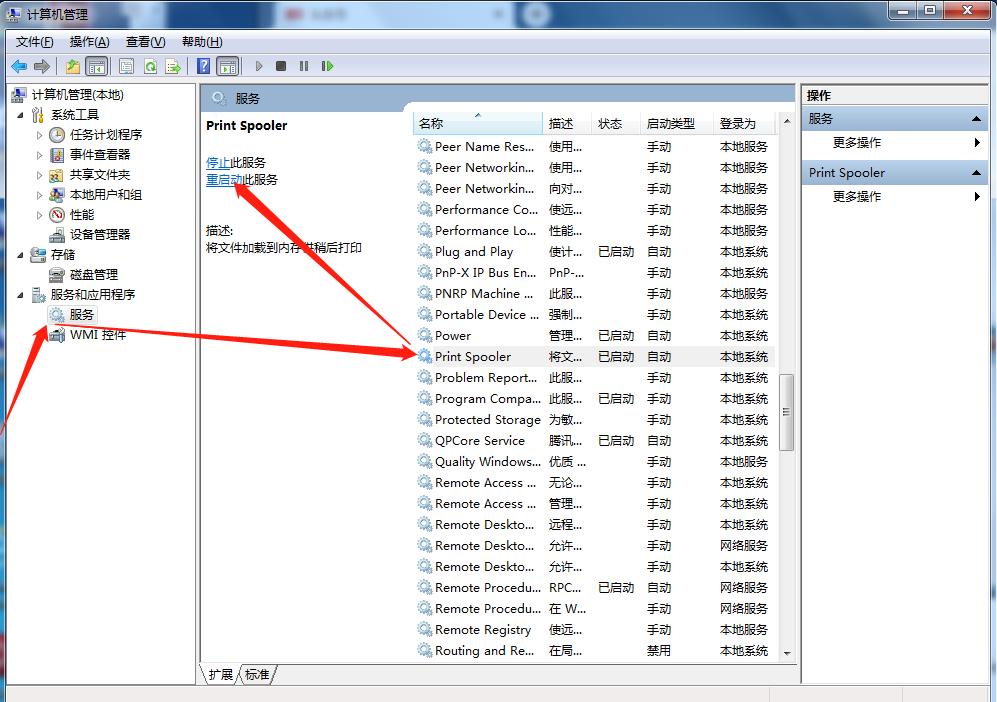Start the service using the play icon
Viewport: 997px width, 702px height.
pyautogui.click(x=258, y=66)
